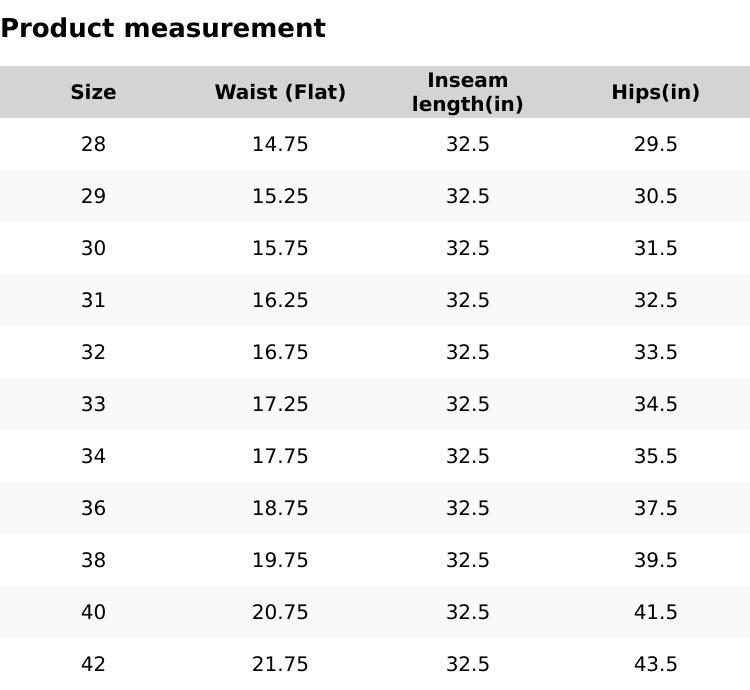Click the 14.75 waist value
750x690 pixels.
280,144
